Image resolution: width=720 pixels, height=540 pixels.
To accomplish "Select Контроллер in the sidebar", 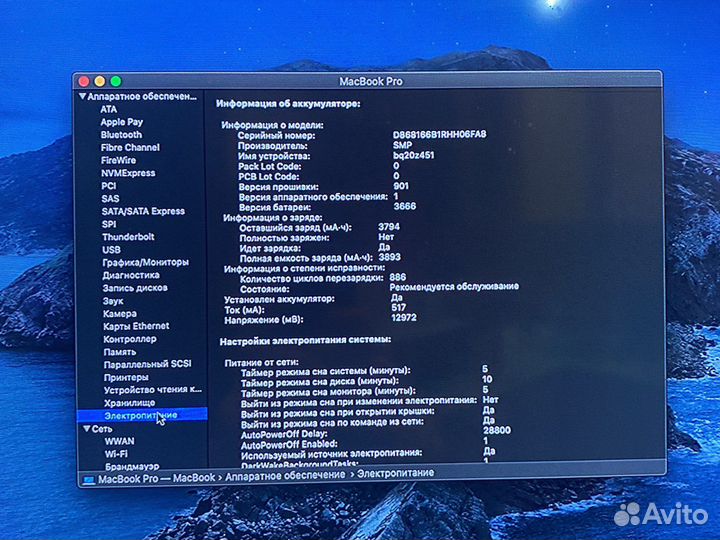I will 130,339.
